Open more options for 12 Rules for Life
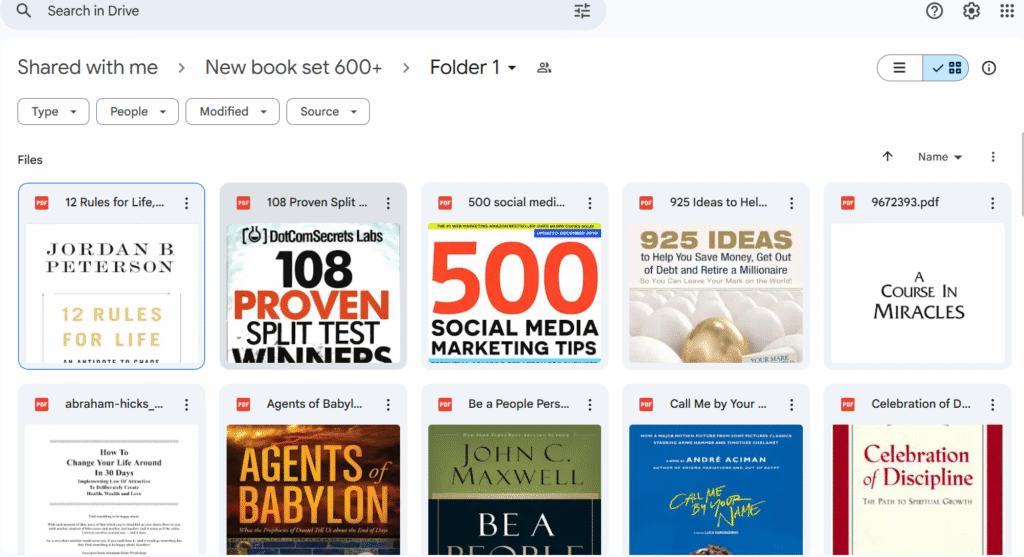 (186, 203)
